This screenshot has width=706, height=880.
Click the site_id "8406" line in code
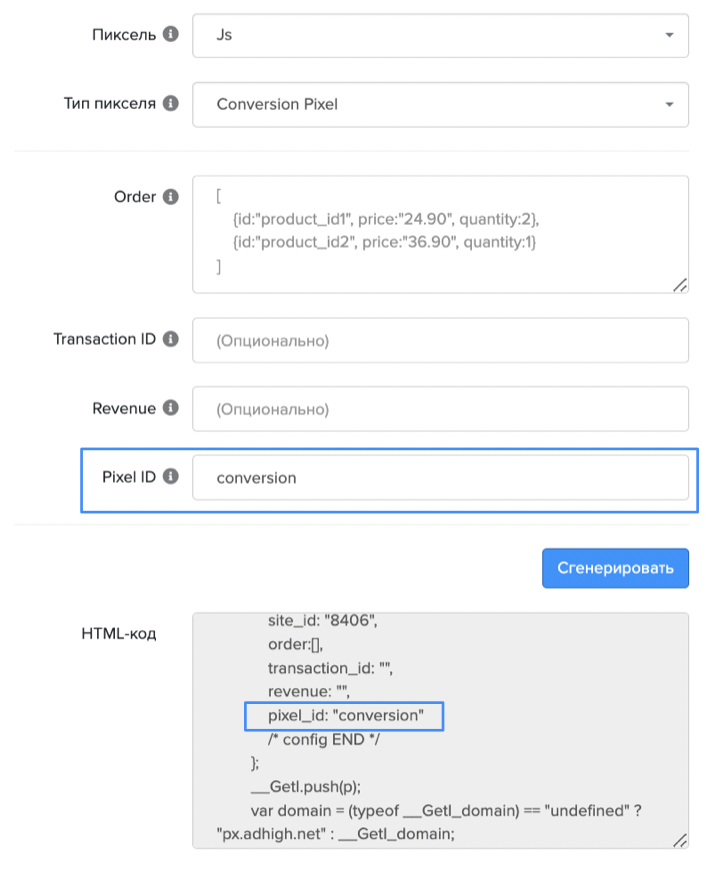pos(321,620)
